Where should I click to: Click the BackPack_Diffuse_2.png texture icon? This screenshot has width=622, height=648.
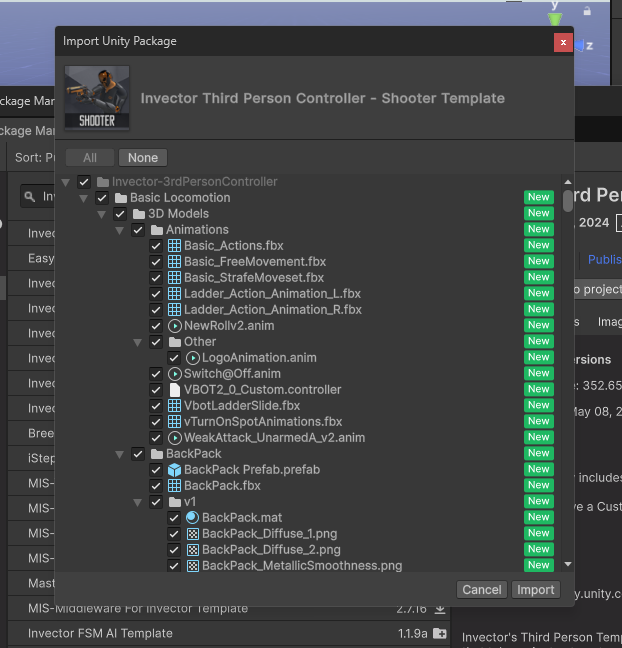(x=193, y=550)
